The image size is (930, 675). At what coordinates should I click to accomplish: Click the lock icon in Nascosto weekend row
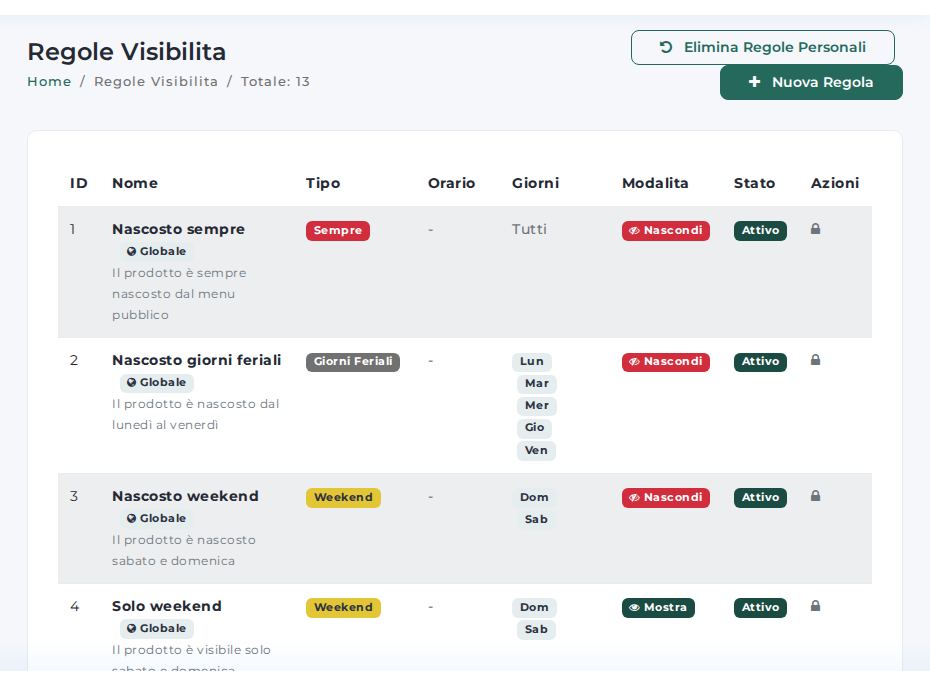[816, 496]
